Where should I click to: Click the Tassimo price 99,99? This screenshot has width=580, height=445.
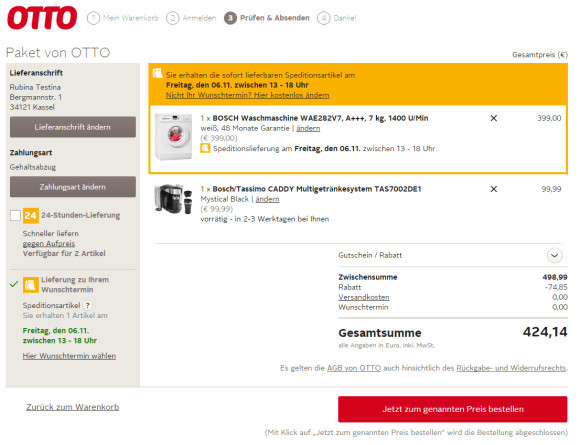[x=552, y=189]
